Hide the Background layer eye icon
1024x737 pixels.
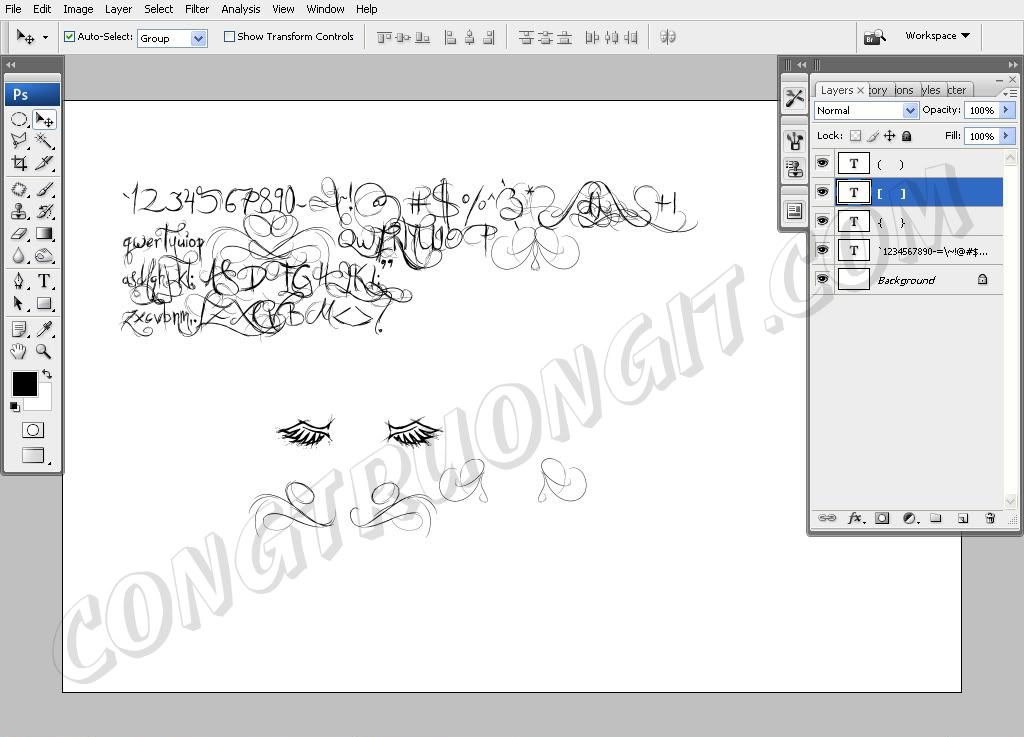(822, 280)
